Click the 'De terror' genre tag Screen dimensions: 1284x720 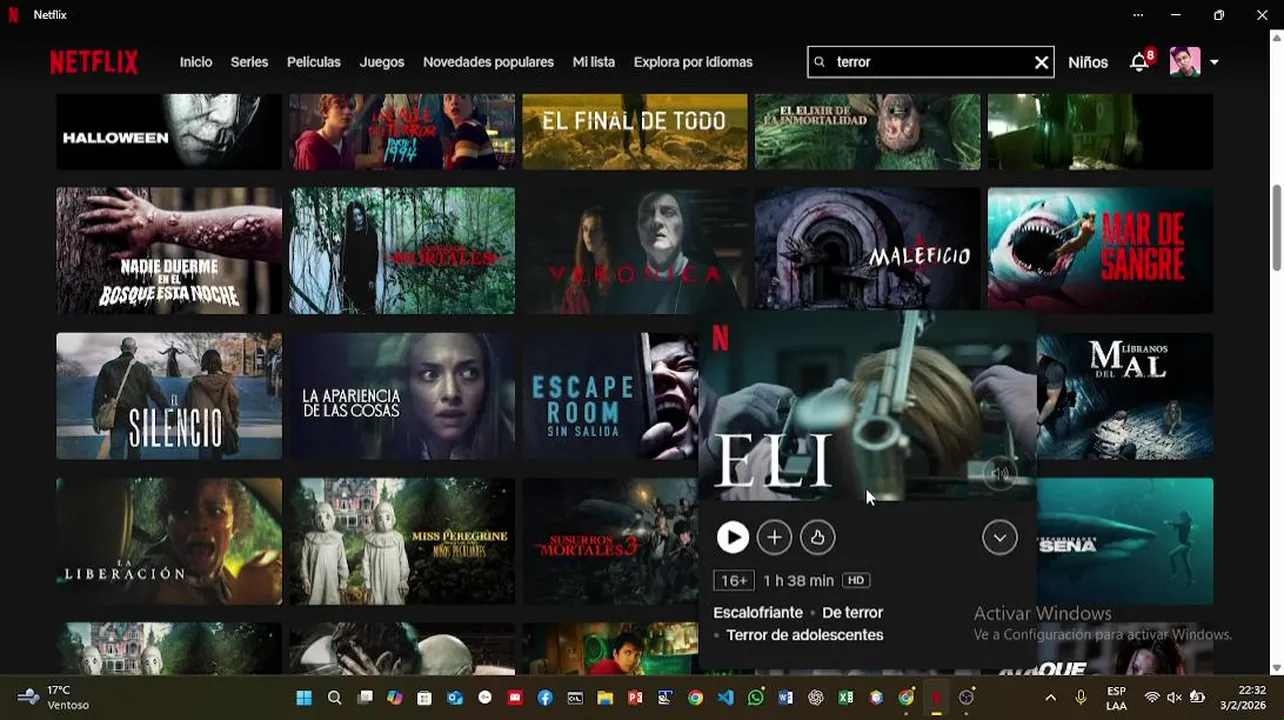coord(852,613)
